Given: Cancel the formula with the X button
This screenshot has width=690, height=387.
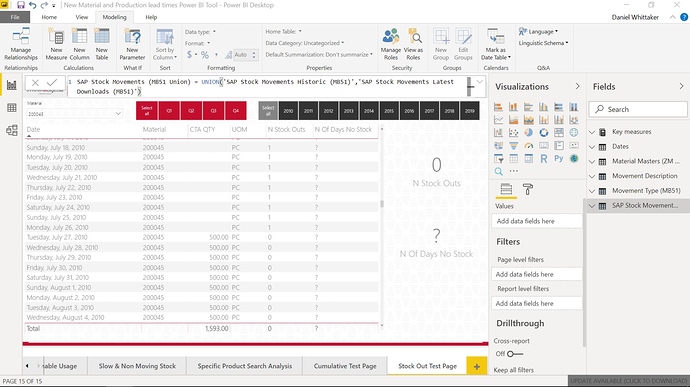Looking at the screenshot, I should point(35,83).
